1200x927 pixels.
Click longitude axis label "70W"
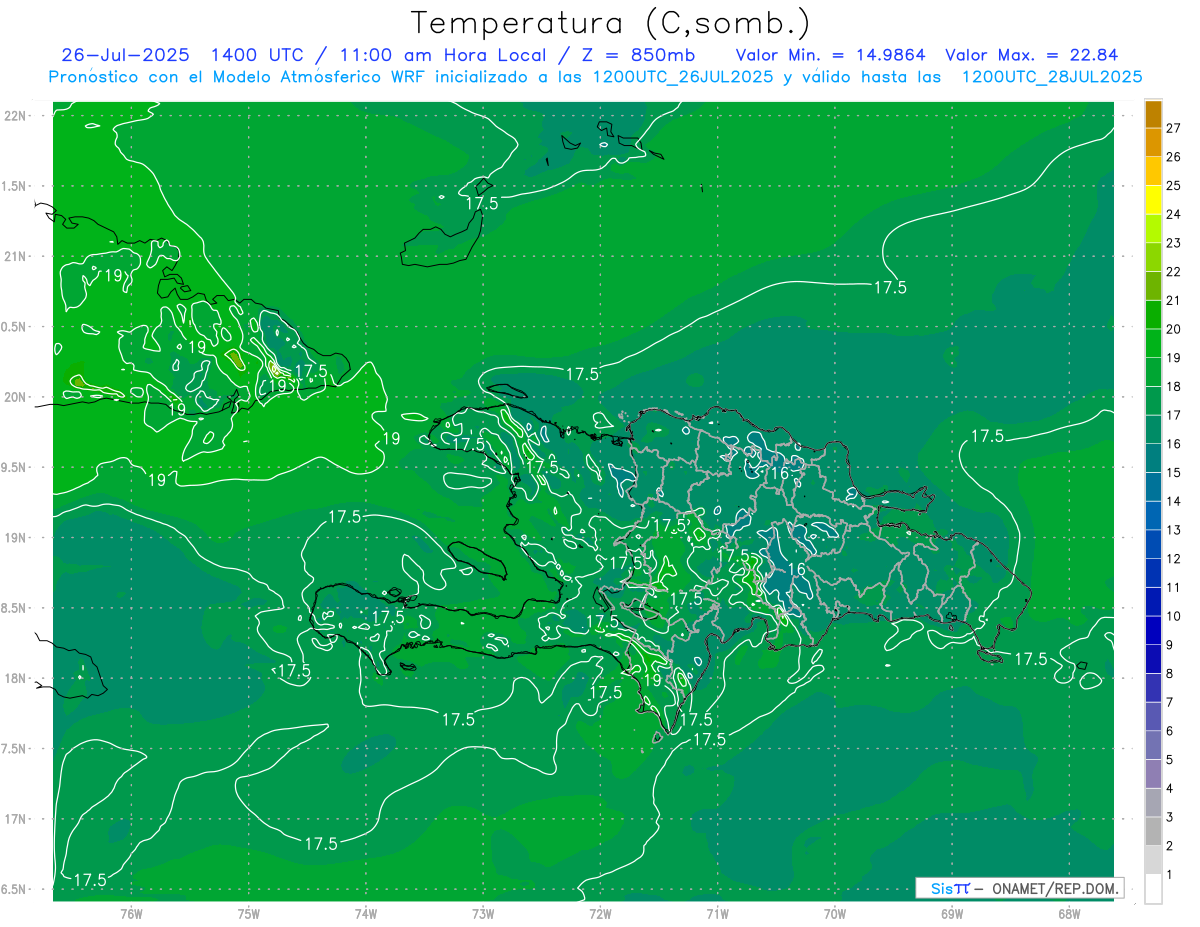click(835, 914)
